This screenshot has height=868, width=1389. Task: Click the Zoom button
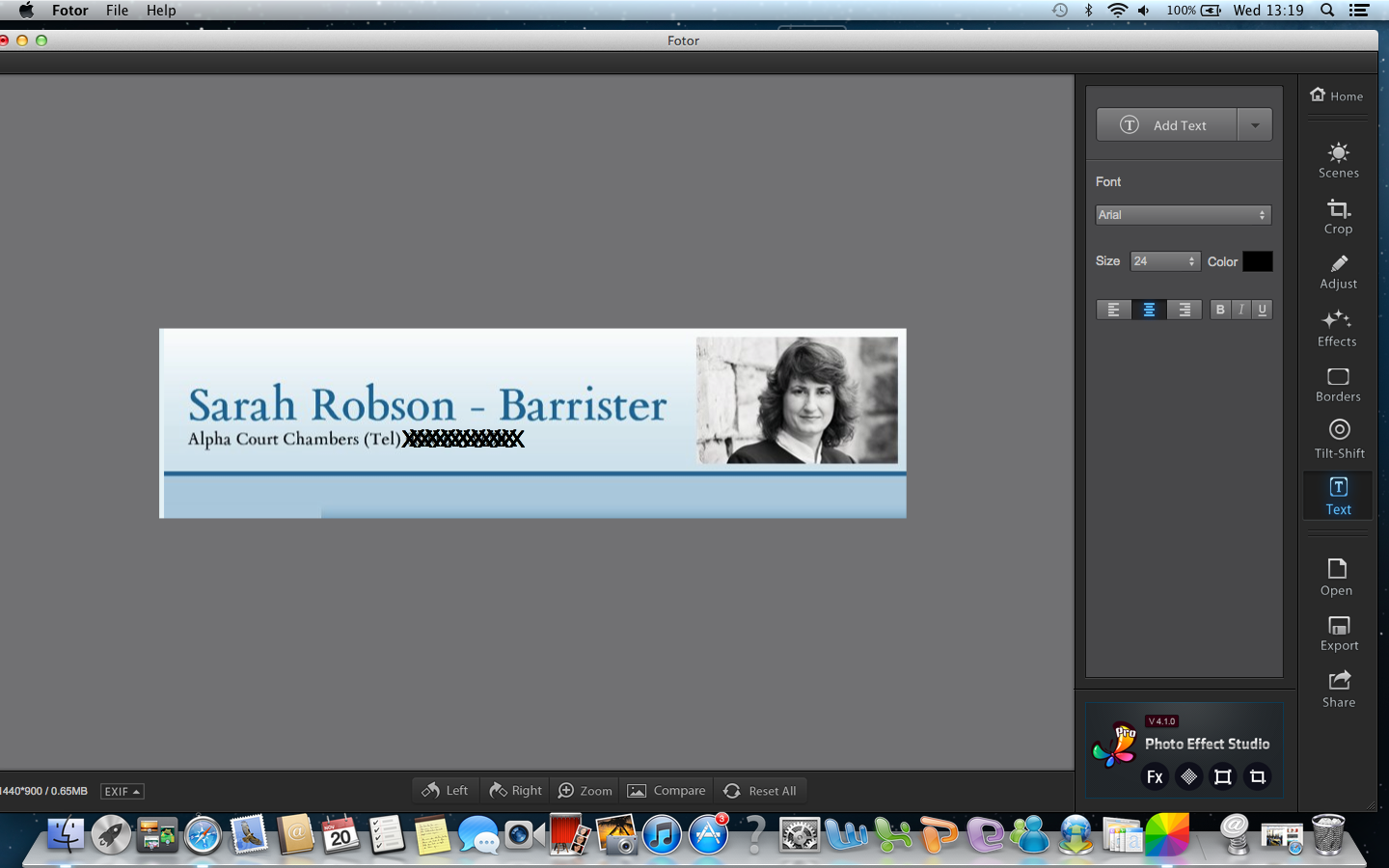click(x=585, y=791)
